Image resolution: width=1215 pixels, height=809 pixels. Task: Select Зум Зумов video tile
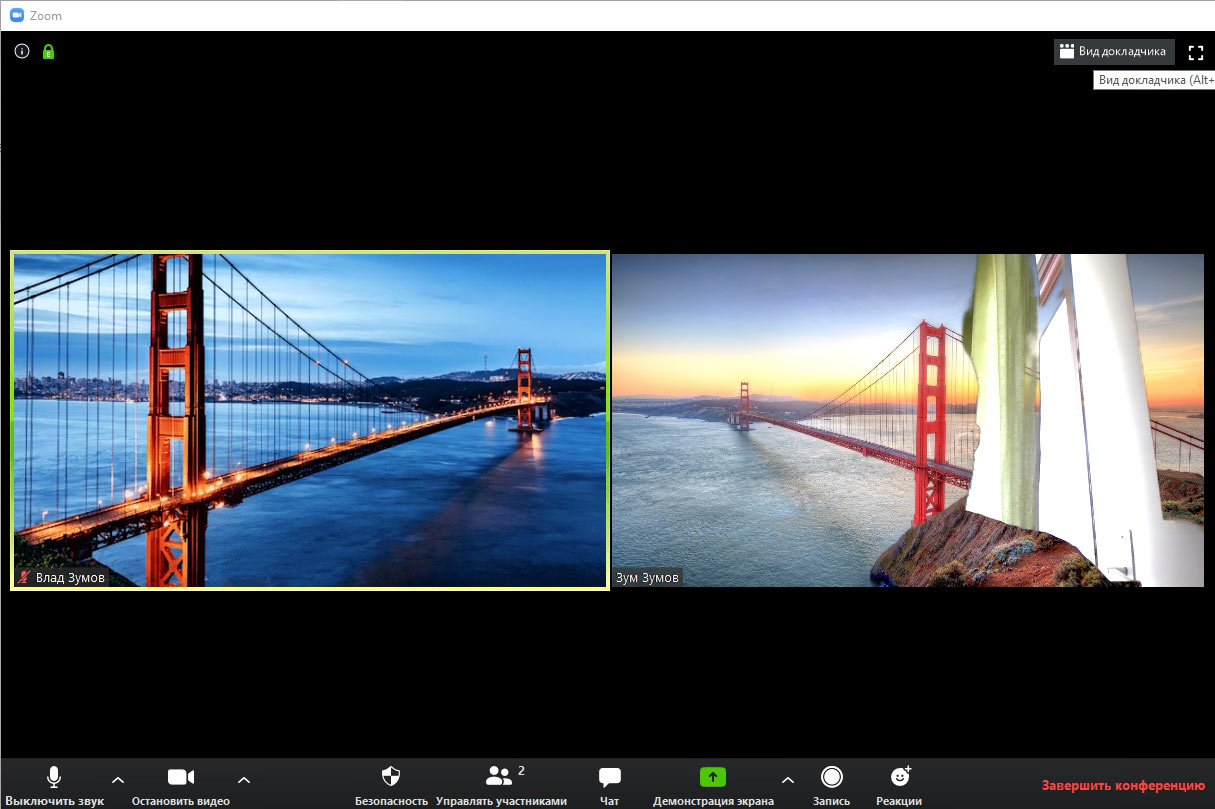(x=908, y=420)
